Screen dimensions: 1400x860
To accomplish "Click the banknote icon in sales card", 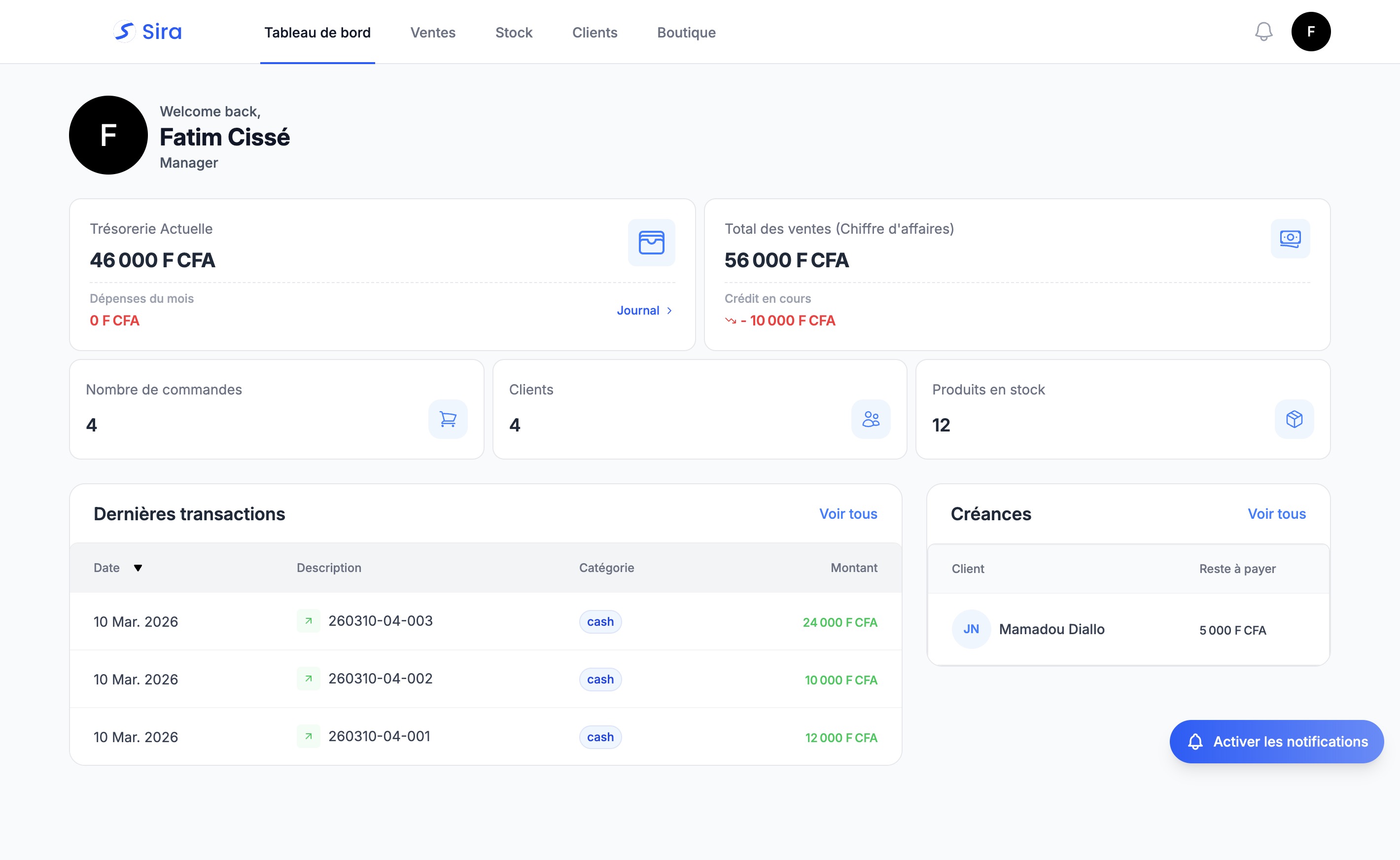I will coord(1290,238).
